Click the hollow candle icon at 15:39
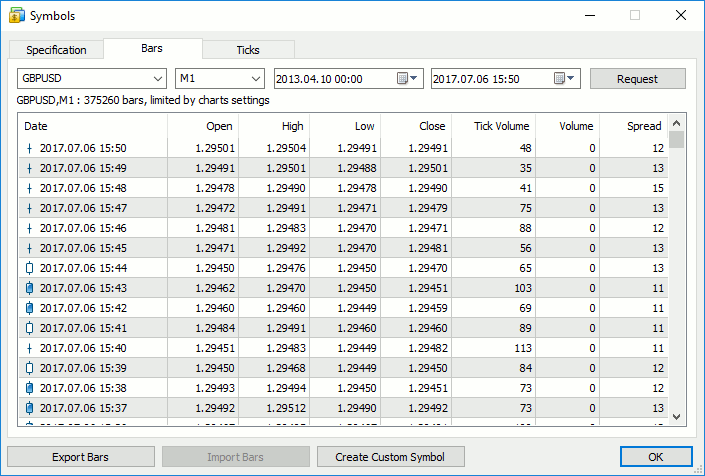Viewport: 705px width, 476px height. pos(29,368)
